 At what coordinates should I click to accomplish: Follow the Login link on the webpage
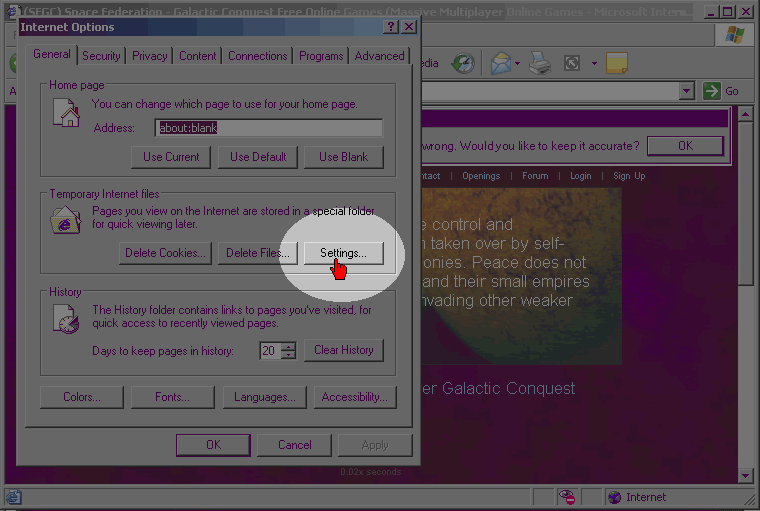580,176
